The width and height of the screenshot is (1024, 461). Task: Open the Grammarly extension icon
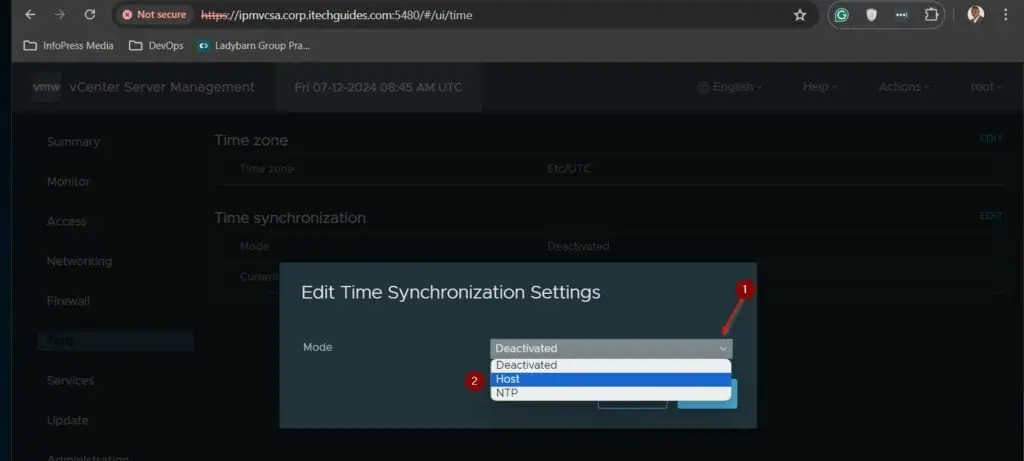point(842,15)
